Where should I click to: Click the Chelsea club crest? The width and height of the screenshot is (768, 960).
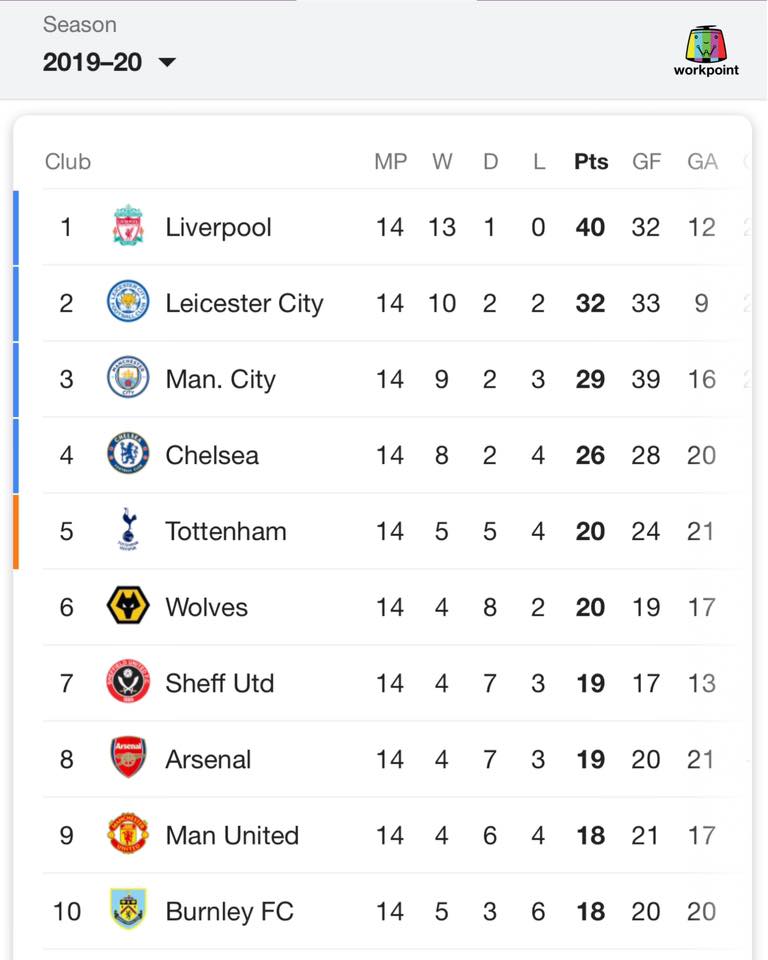[128, 453]
